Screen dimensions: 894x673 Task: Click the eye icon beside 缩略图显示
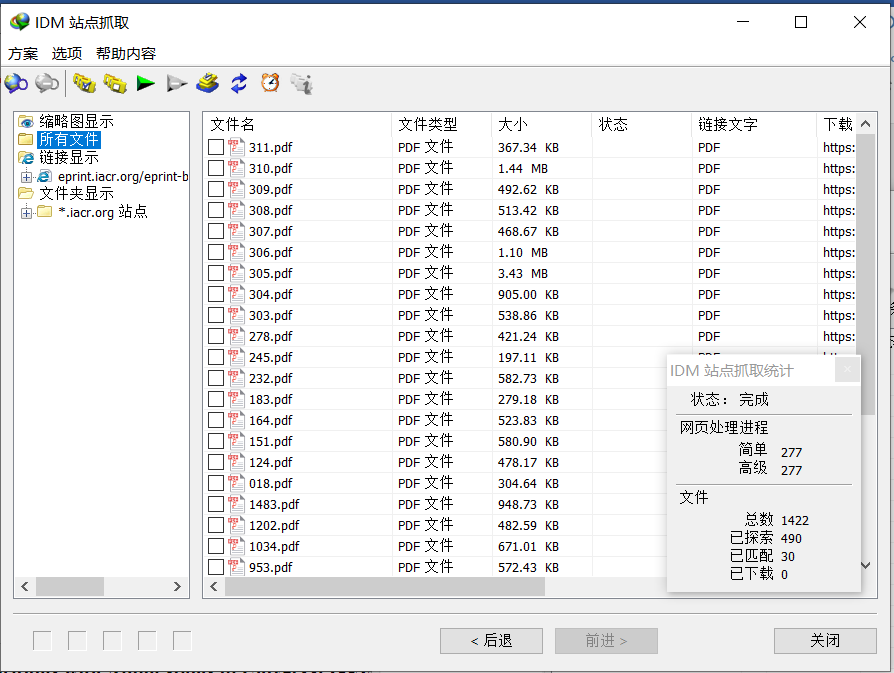point(26,121)
